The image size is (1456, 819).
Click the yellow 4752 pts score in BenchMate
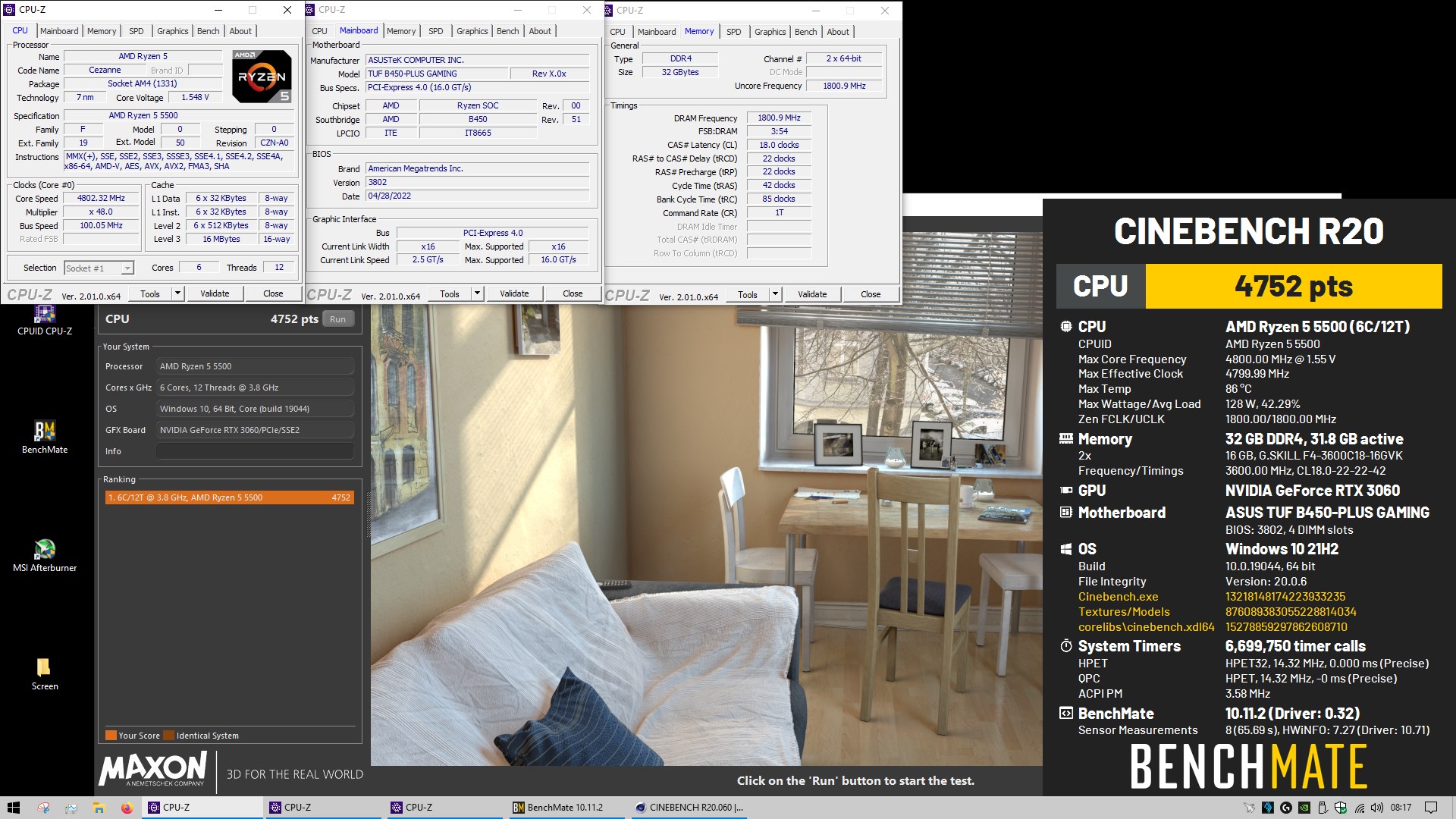coord(1293,287)
